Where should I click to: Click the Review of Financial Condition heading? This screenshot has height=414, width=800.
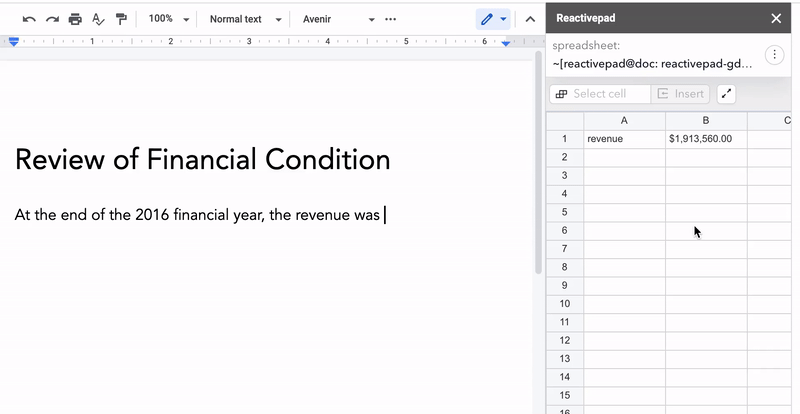pos(203,160)
